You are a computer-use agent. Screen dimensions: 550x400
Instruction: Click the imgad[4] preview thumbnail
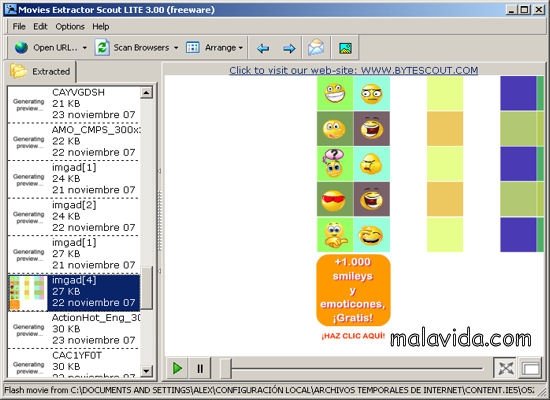click(27, 293)
